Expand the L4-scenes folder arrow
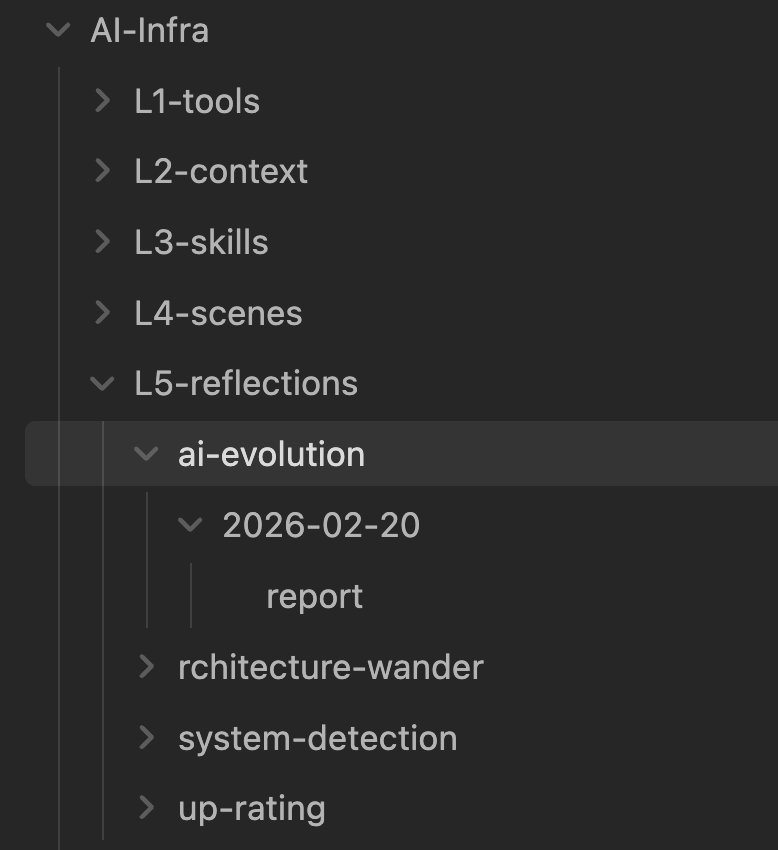 click(x=102, y=313)
